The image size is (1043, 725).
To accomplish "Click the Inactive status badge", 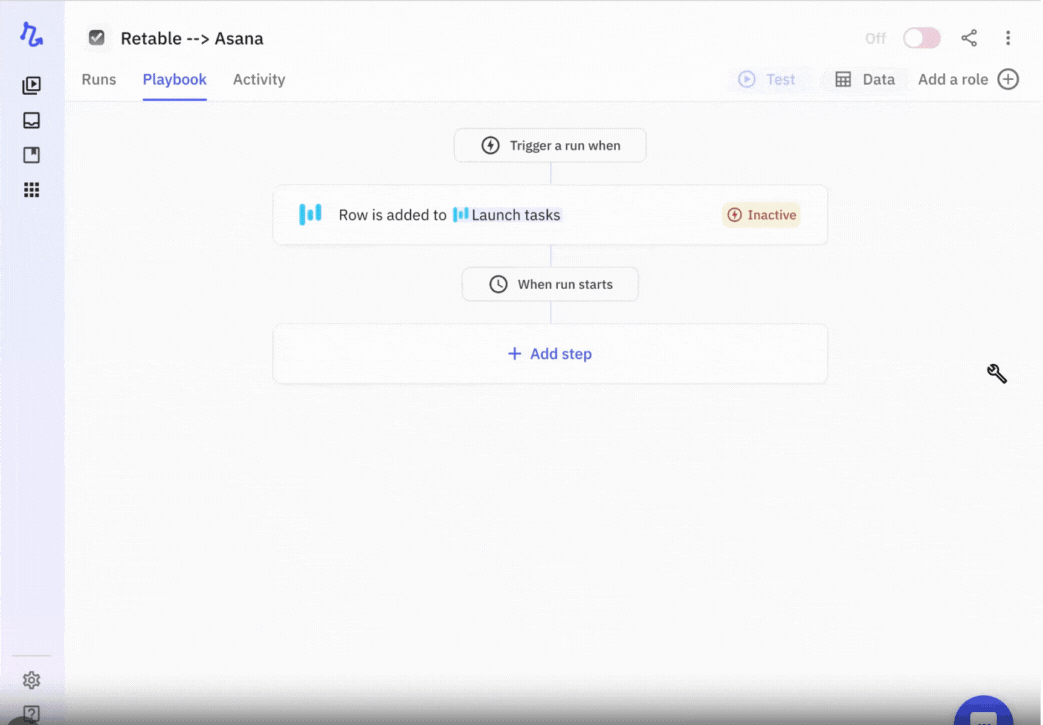I will [761, 215].
